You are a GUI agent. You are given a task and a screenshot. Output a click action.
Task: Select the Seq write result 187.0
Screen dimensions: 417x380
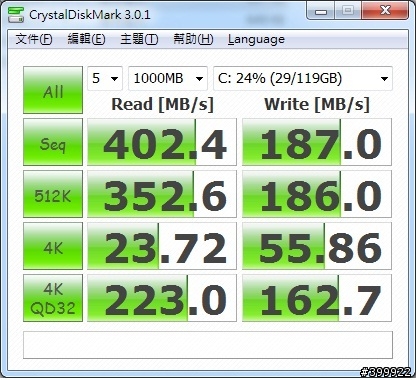pyautogui.click(x=317, y=142)
